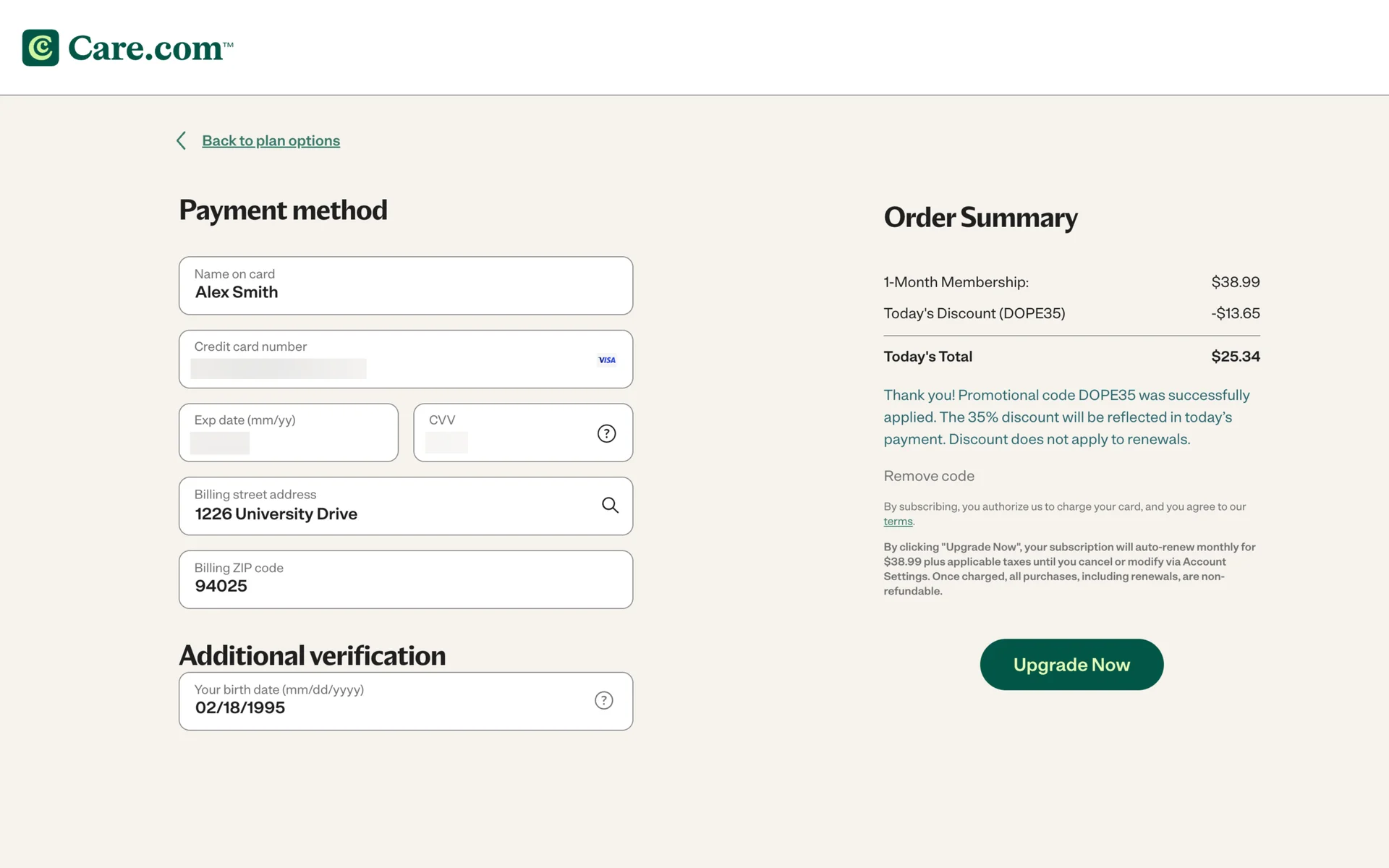Image resolution: width=1389 pixels, height=868 pixels.
Task: Click the billing address search icon
Action: [x=610, y=506]
